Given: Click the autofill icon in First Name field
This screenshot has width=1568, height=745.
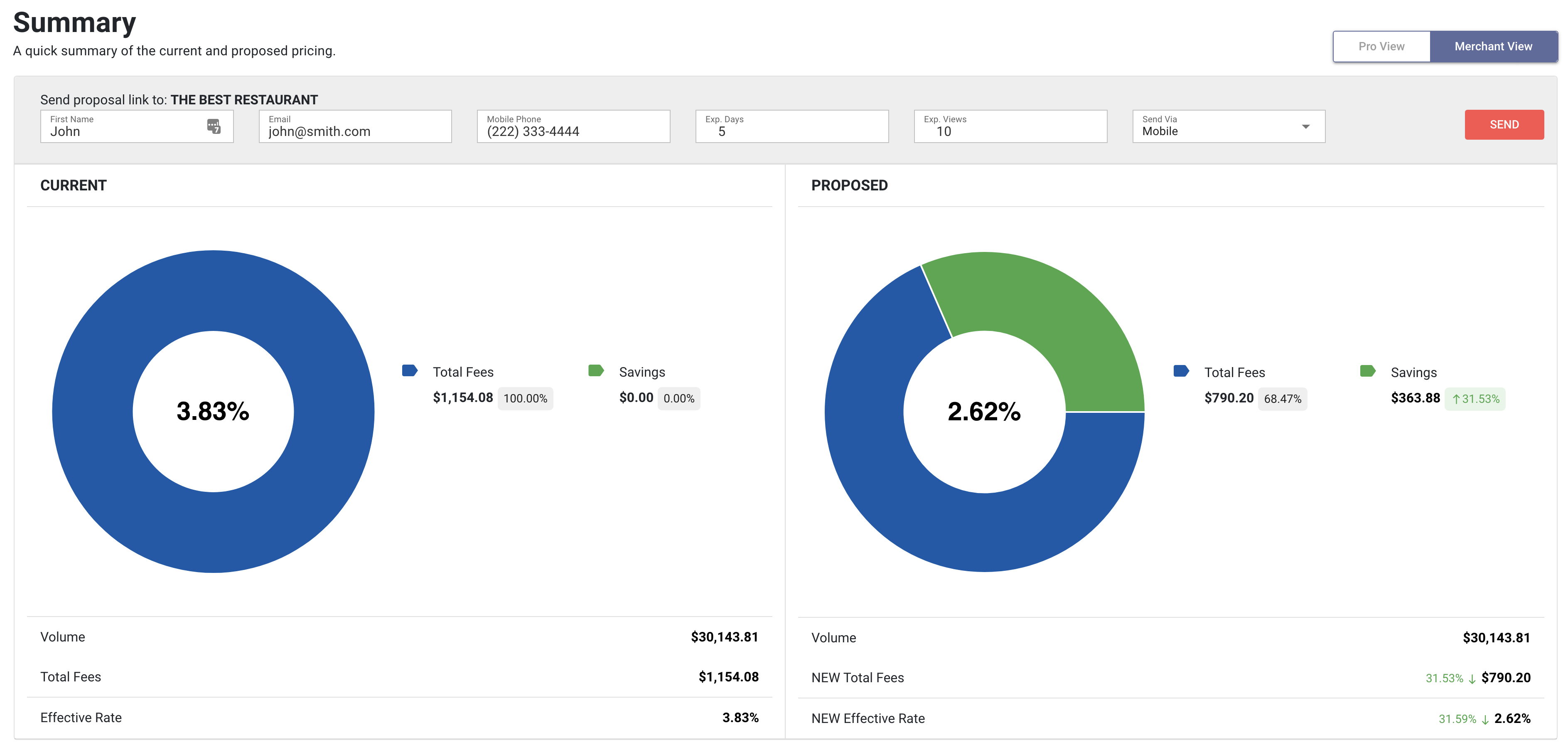Looking at the screenshot, I should click(x=213, y=126).
